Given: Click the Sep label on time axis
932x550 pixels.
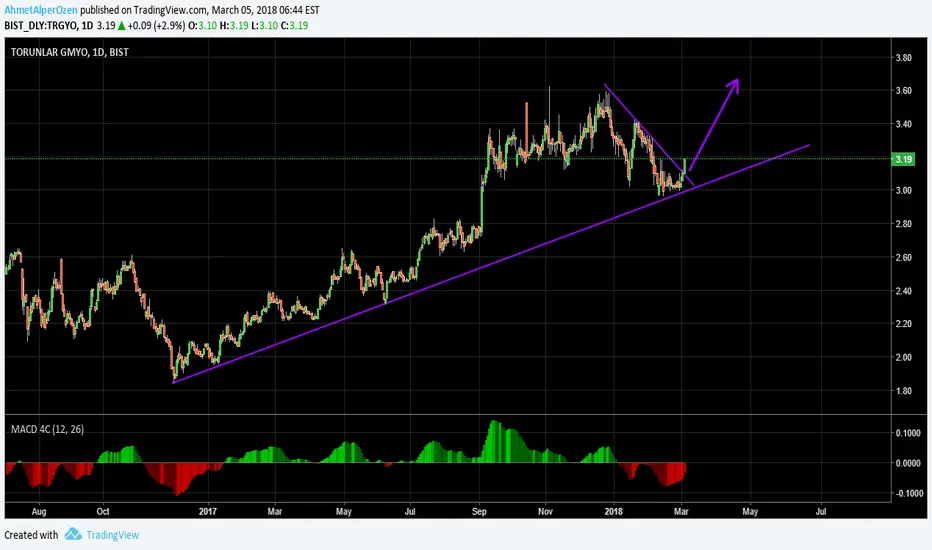Looking at the screenshot, I should 479,511.
